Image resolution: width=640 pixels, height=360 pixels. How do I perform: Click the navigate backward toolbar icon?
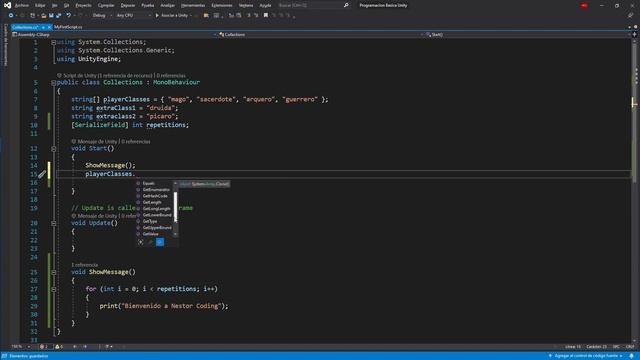[11, 16]
